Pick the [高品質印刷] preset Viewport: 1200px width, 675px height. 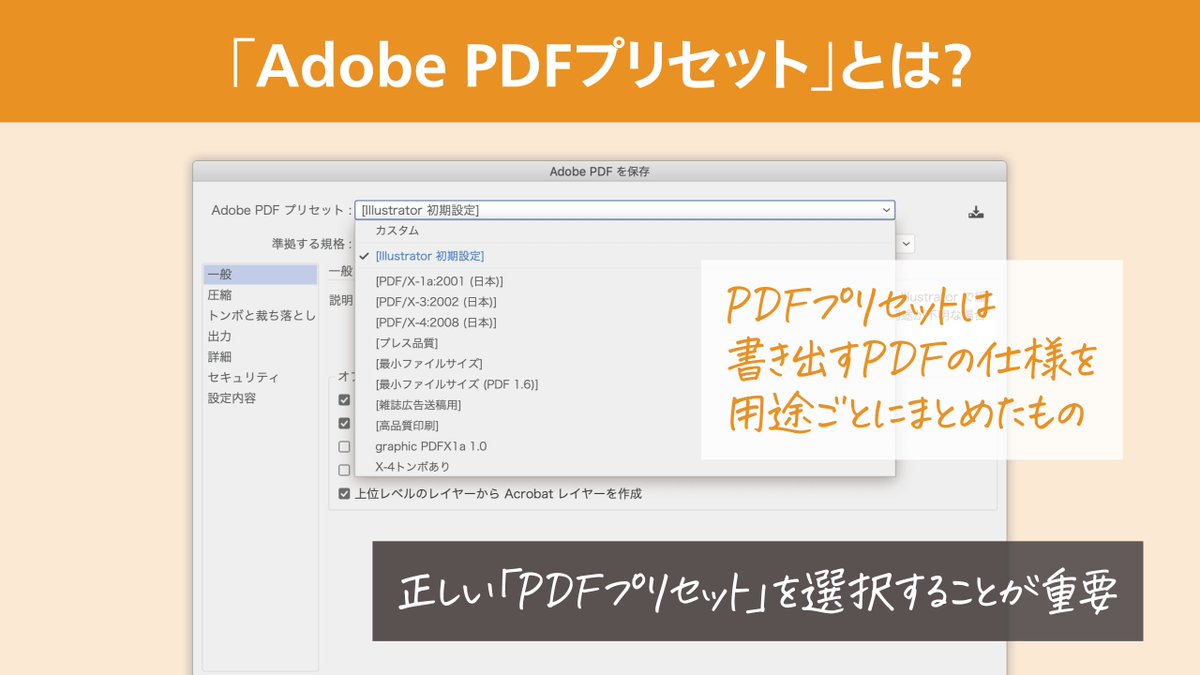point(625,425)
